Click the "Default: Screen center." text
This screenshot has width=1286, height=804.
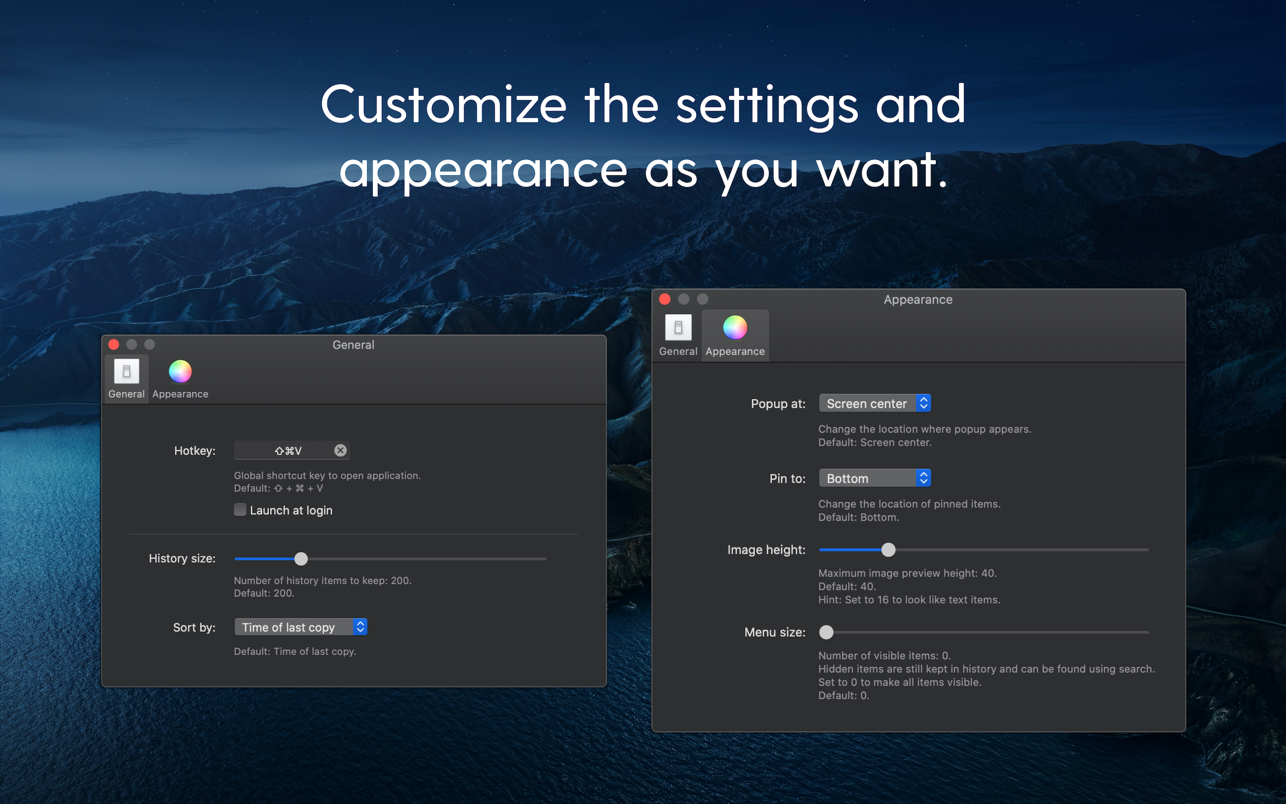(875, 442)
